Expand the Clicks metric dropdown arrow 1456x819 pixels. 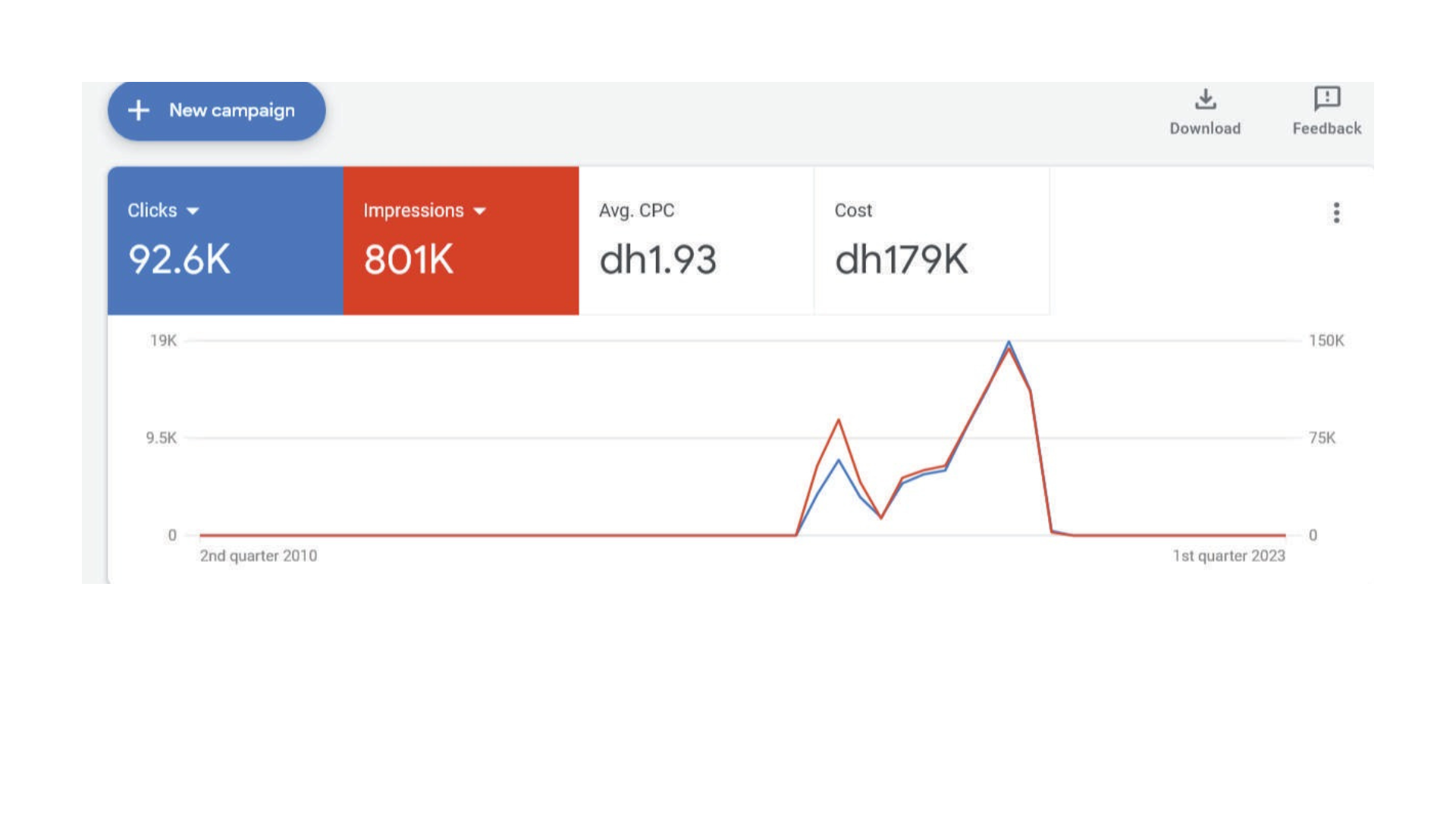click(x=193, y=212)
